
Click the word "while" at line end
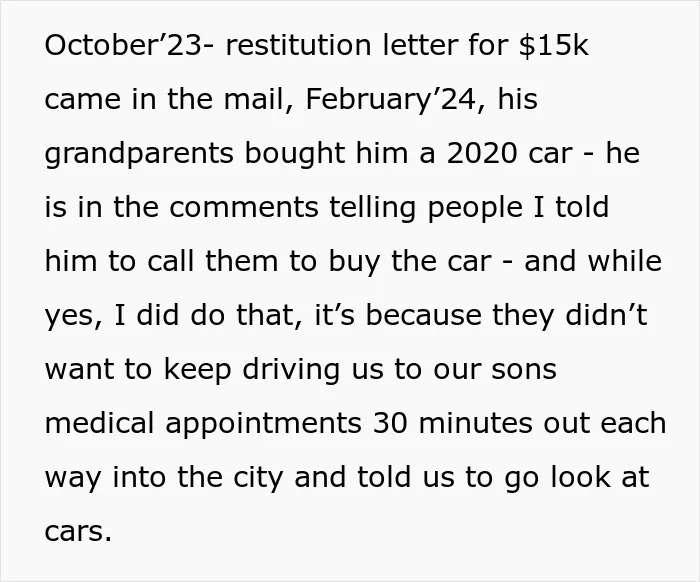tap(624, 261)
